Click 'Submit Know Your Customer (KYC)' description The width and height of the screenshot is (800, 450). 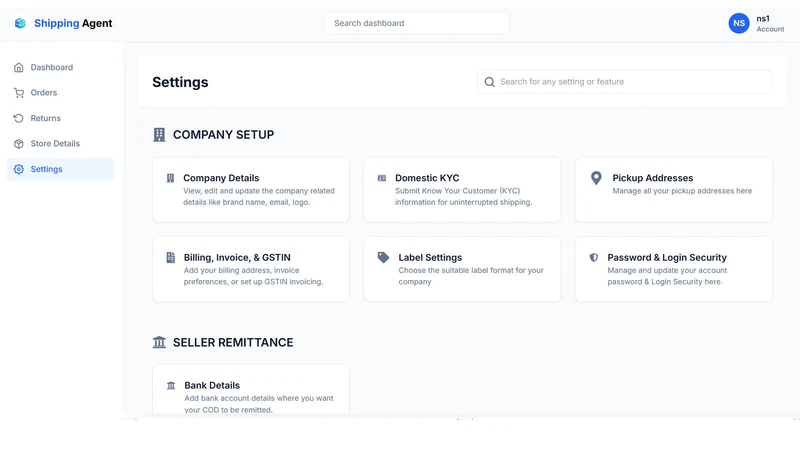(x=463, y=196)
